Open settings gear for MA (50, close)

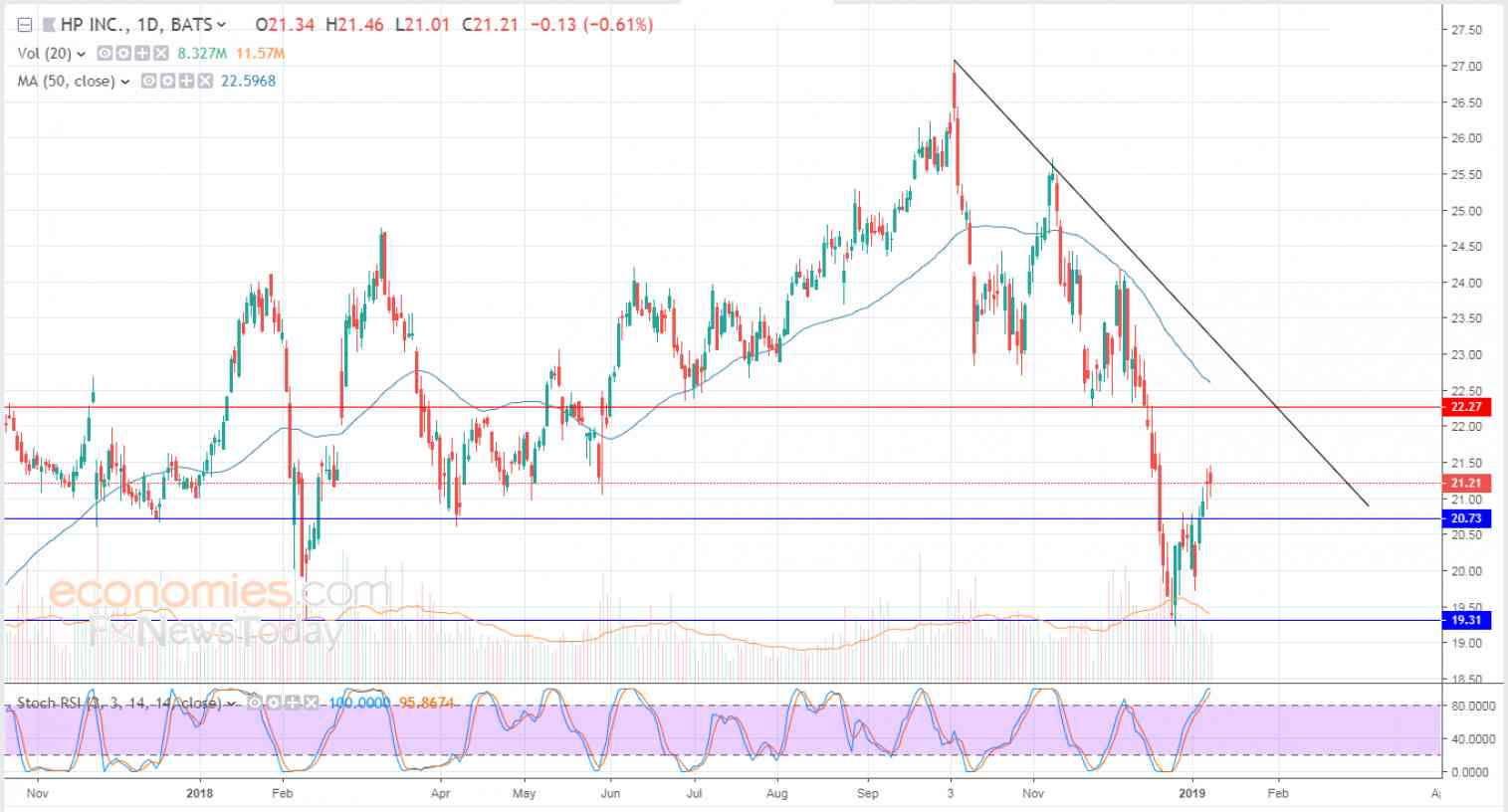pos(167,81)
